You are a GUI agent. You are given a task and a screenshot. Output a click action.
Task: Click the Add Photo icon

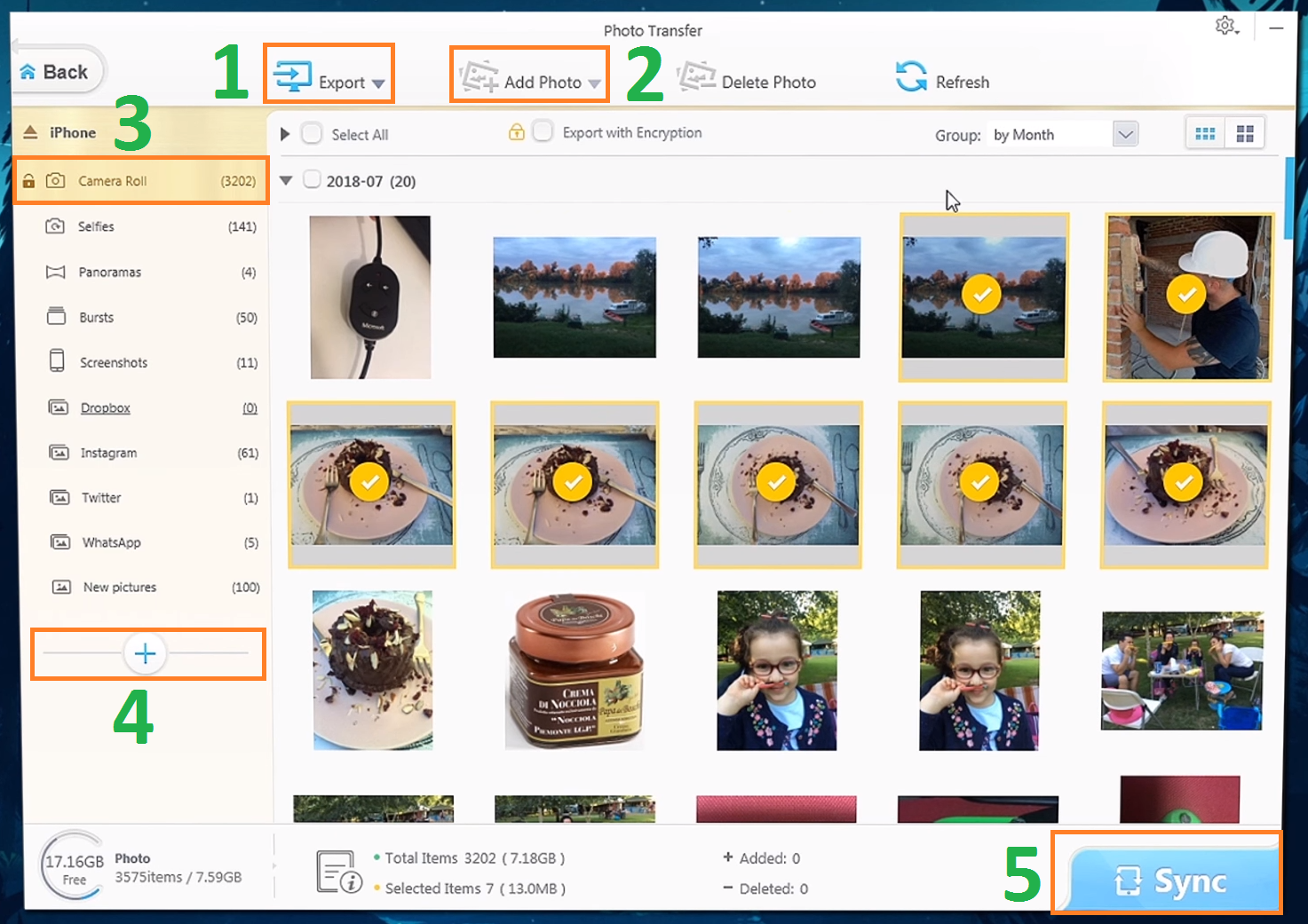[x=479, y=78]
